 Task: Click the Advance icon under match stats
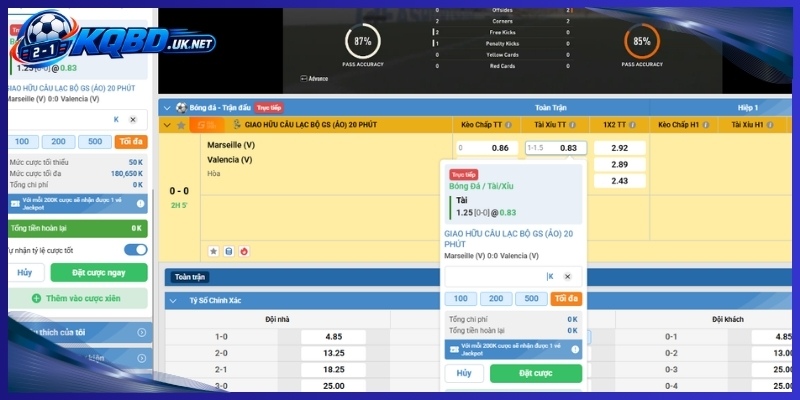(x=304, y=79)
